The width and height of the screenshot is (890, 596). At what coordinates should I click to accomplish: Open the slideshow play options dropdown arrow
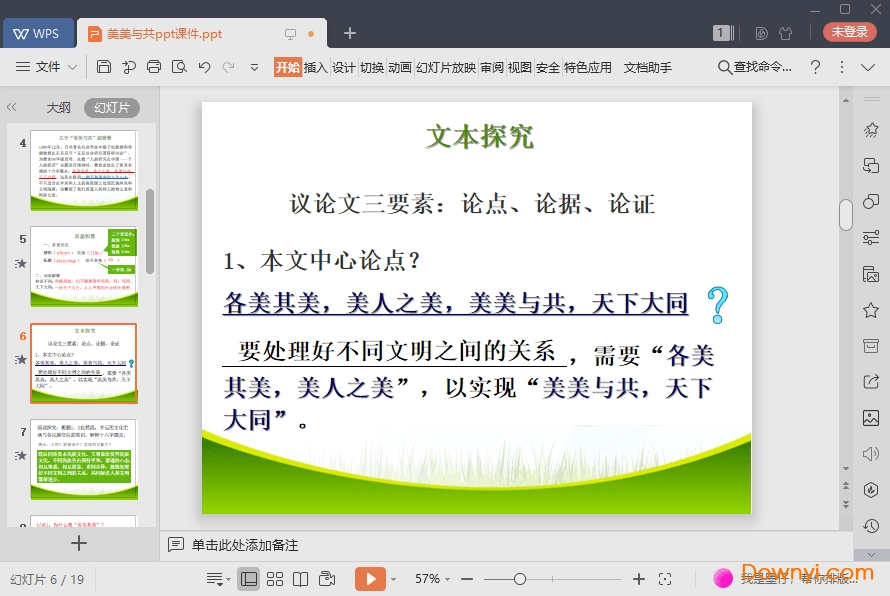point(393,579)
